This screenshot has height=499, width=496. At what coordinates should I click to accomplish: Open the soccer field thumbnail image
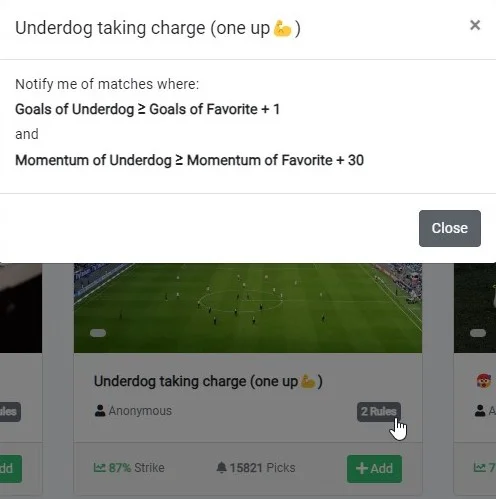248,308
